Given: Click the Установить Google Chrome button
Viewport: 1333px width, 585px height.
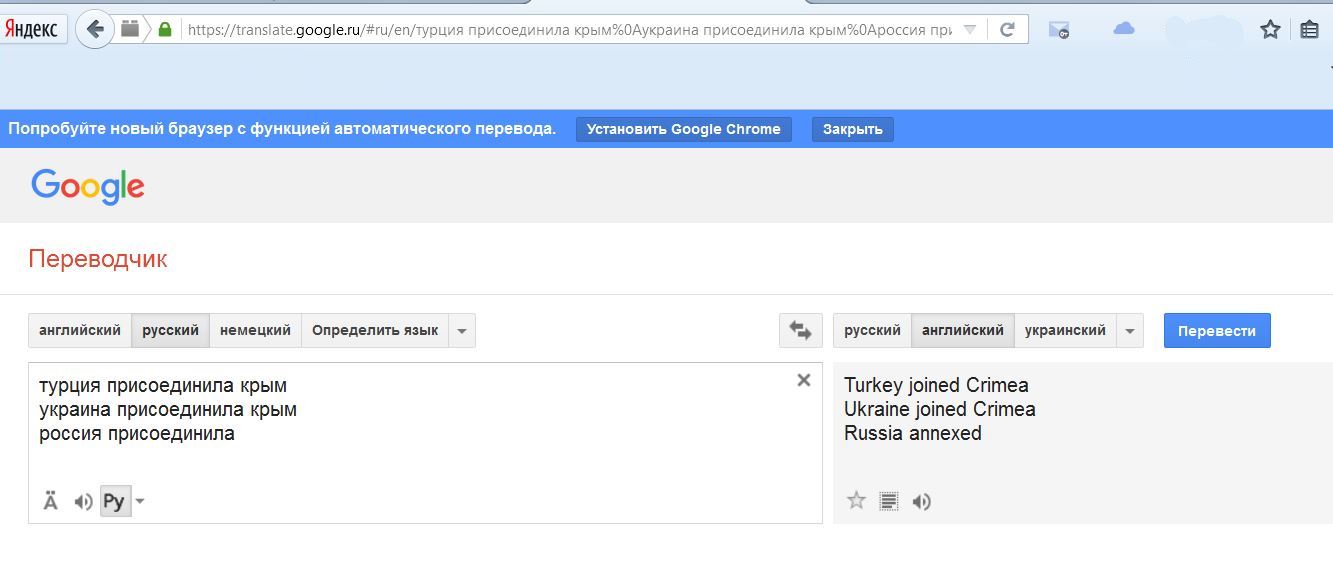Looking at the screenshot, I should (684, 129).
